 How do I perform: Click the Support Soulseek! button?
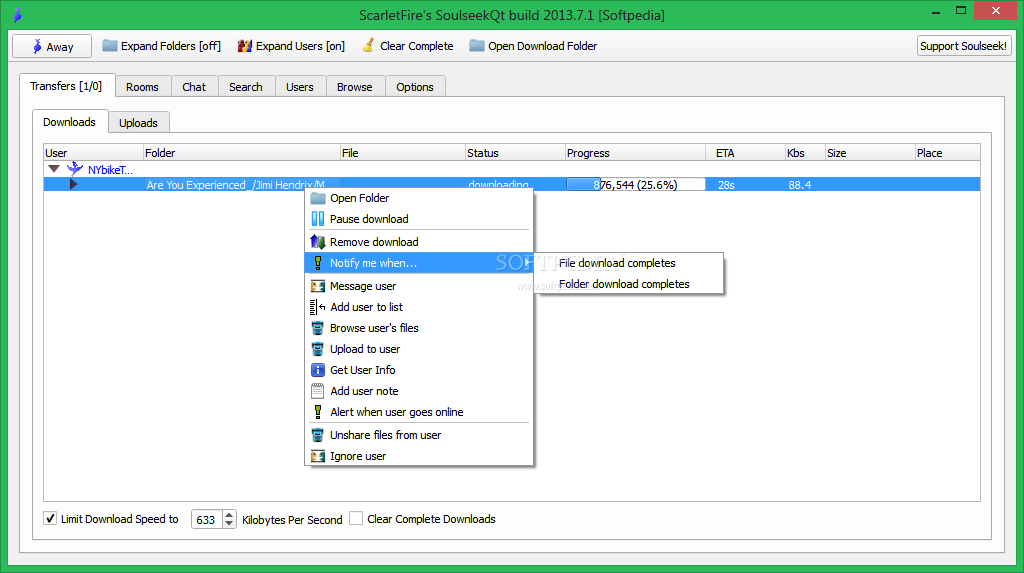pyautogui.click(x=964, y=46)
